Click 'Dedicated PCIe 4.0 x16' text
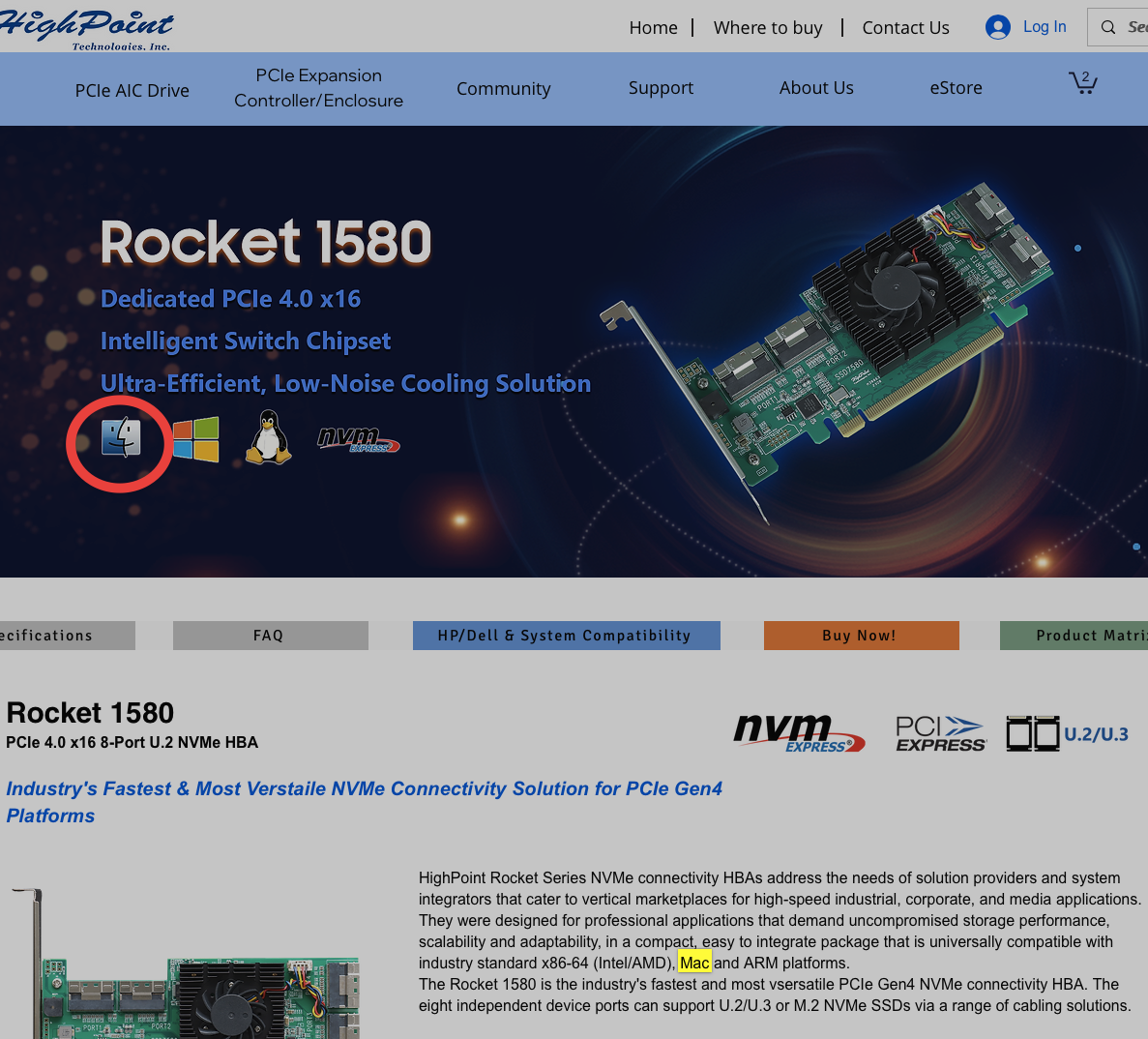1148x1039 pixels. tap(230, 299)
